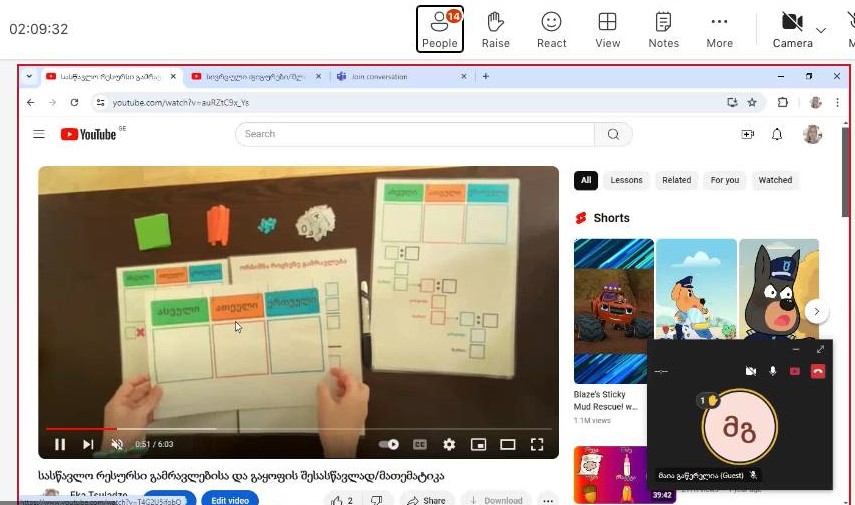Screen dimensions: 855x505
Task: Raise your hand in the meeting
Action: tap(495, 29)
